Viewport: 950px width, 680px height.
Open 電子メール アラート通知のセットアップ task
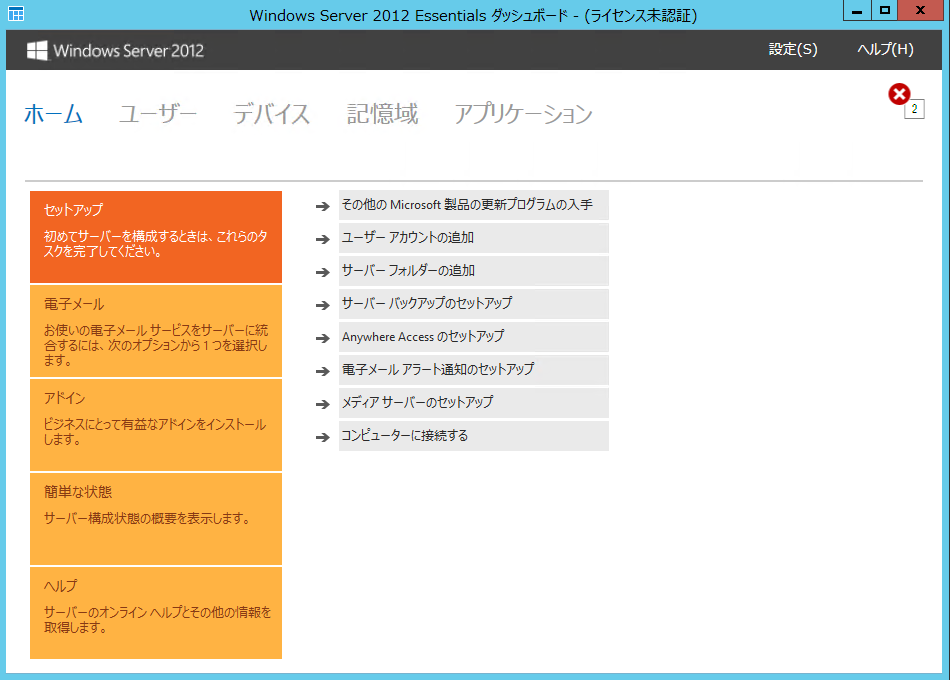(x=474, y=370)
